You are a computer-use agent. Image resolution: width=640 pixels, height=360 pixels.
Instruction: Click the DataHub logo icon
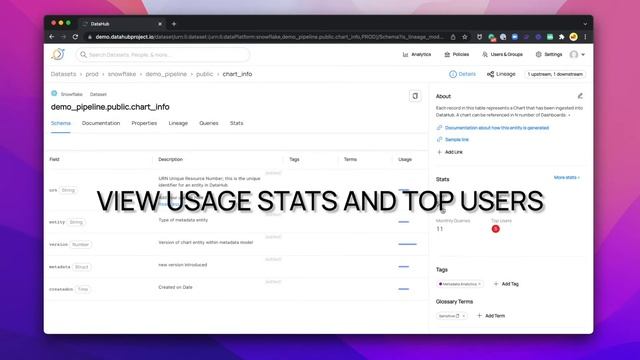pos(58,54)
